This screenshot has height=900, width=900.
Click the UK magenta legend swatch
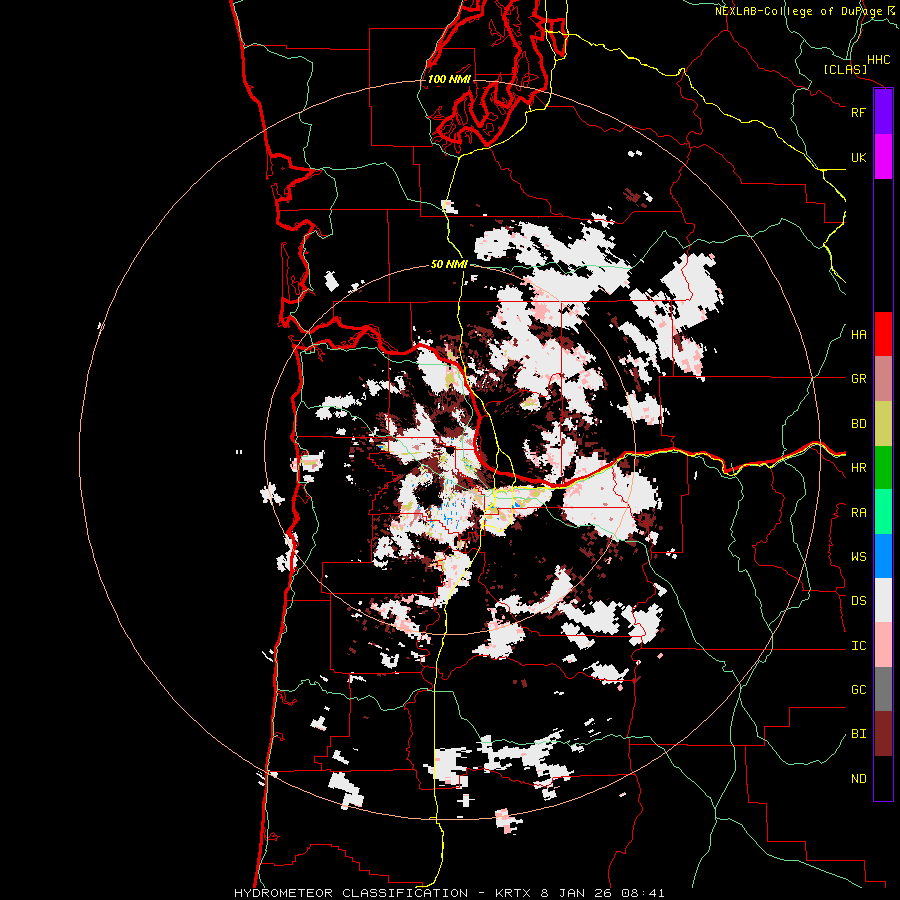(883, 157)
